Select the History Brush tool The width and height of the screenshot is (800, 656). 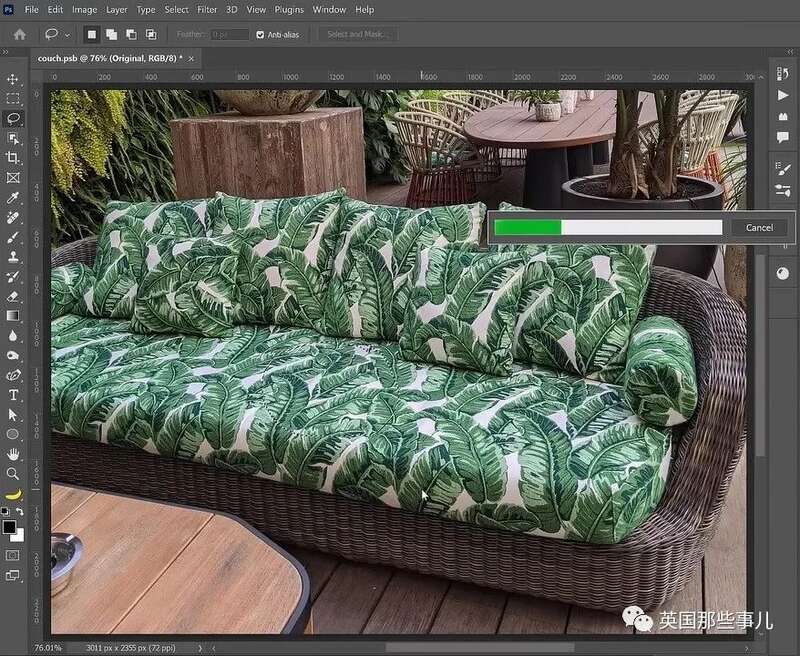click(x=13, y=276)
